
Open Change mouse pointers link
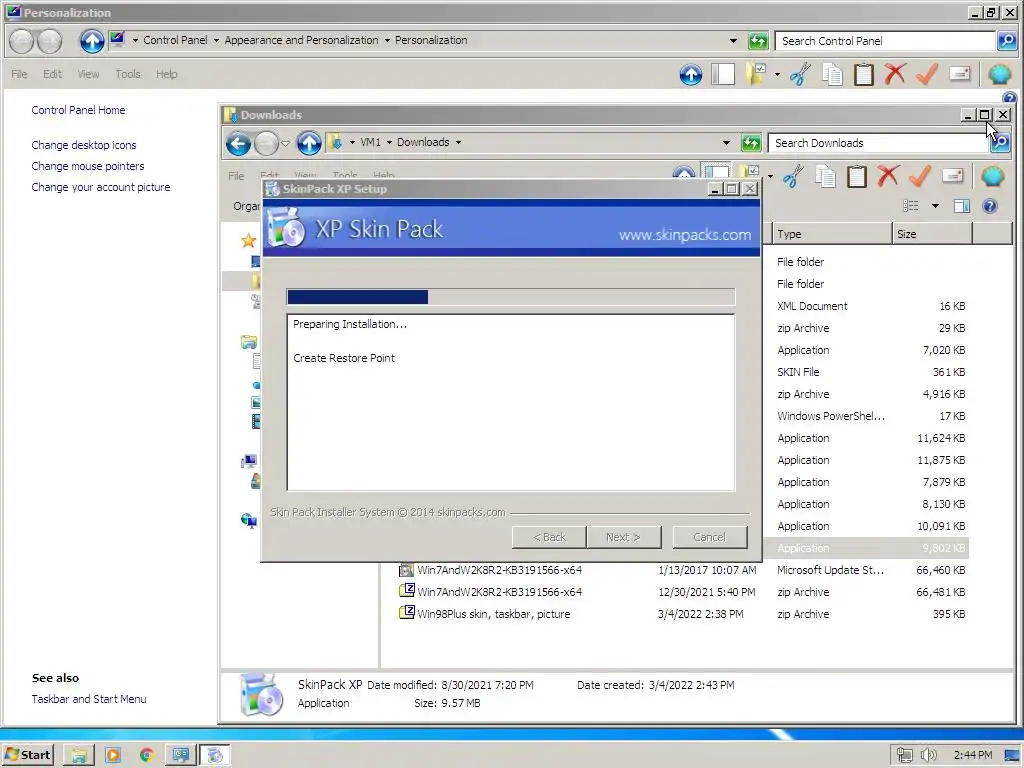click(88, 166)
